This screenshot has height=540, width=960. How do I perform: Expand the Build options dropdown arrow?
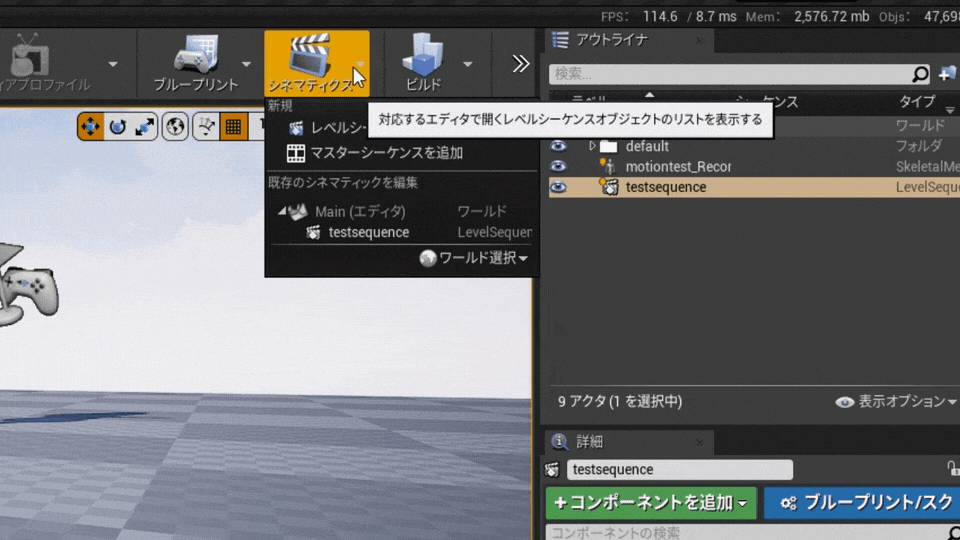468,64
